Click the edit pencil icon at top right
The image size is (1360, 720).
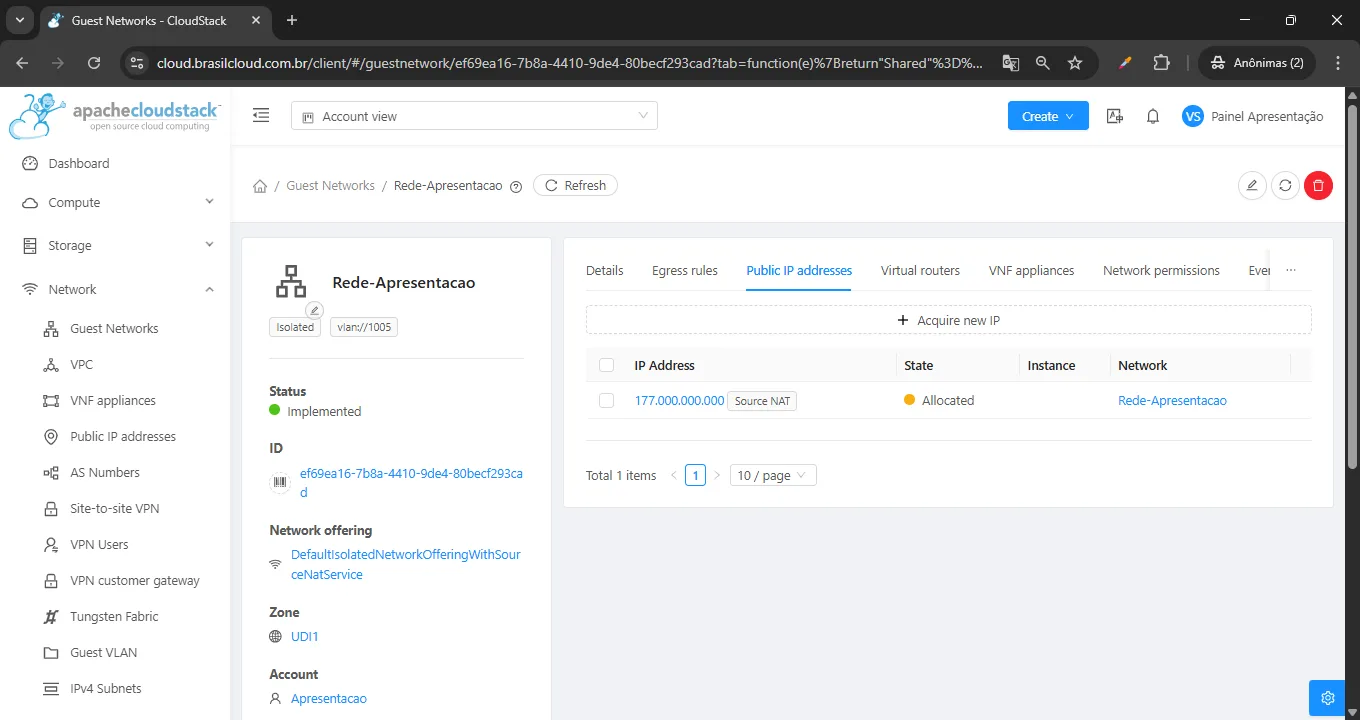(1252, 185)
